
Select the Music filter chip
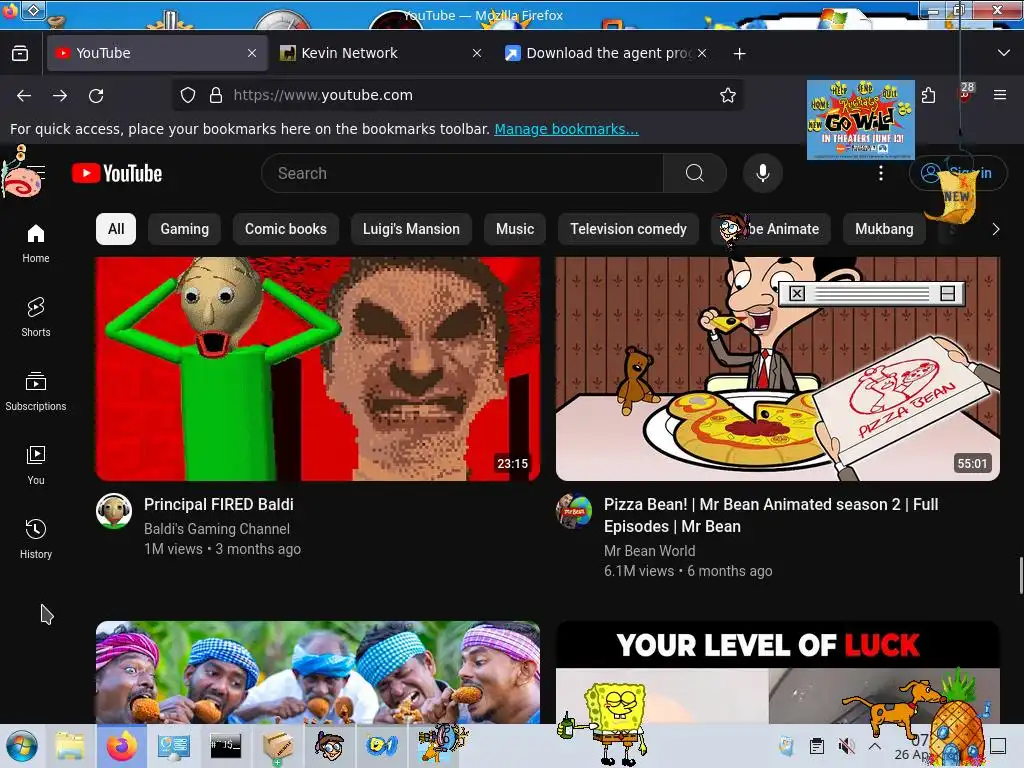coord(515,229)
